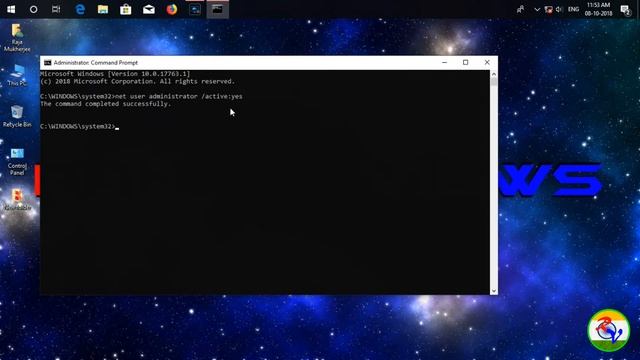The image size is (640, 360).
Task: Click the text 'net user administrator /active:yes'
Action: click(179, 96)
